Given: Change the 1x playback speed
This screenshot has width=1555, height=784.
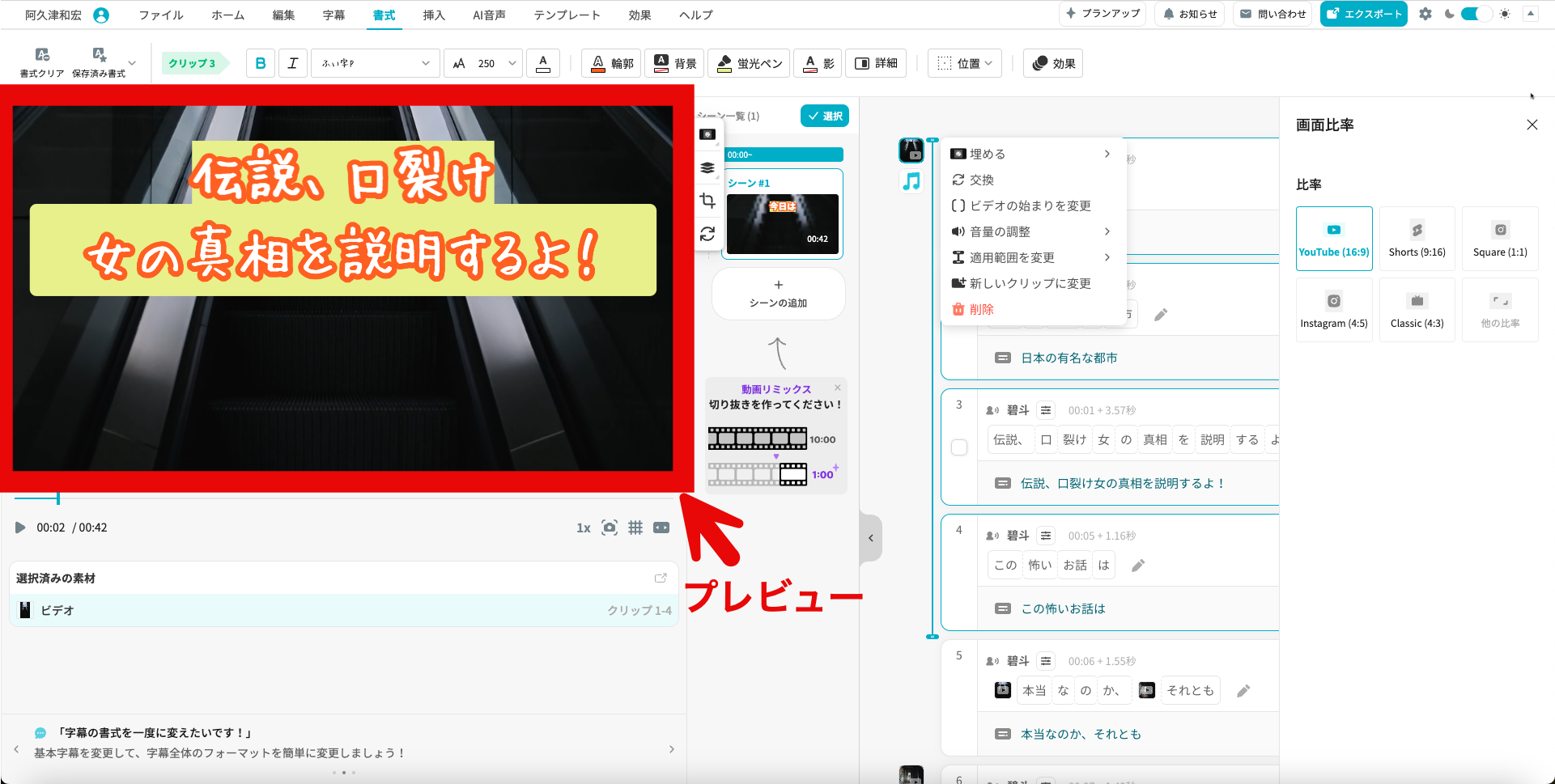Looking at the screenshot, I should [583, 528].
